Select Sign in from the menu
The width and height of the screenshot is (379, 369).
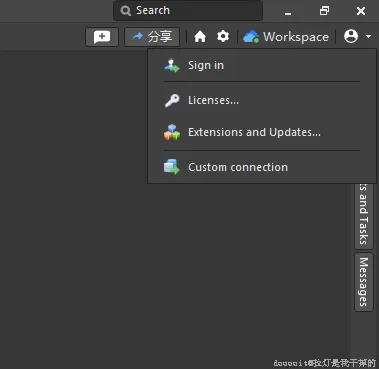click(262, 65)
